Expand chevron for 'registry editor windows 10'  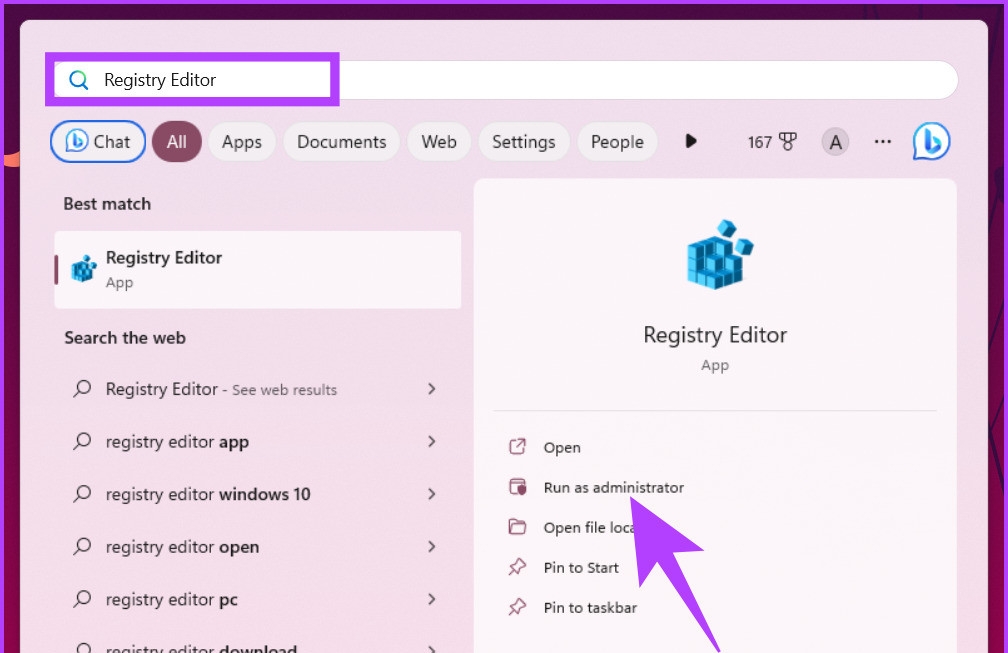pos(431,494)
